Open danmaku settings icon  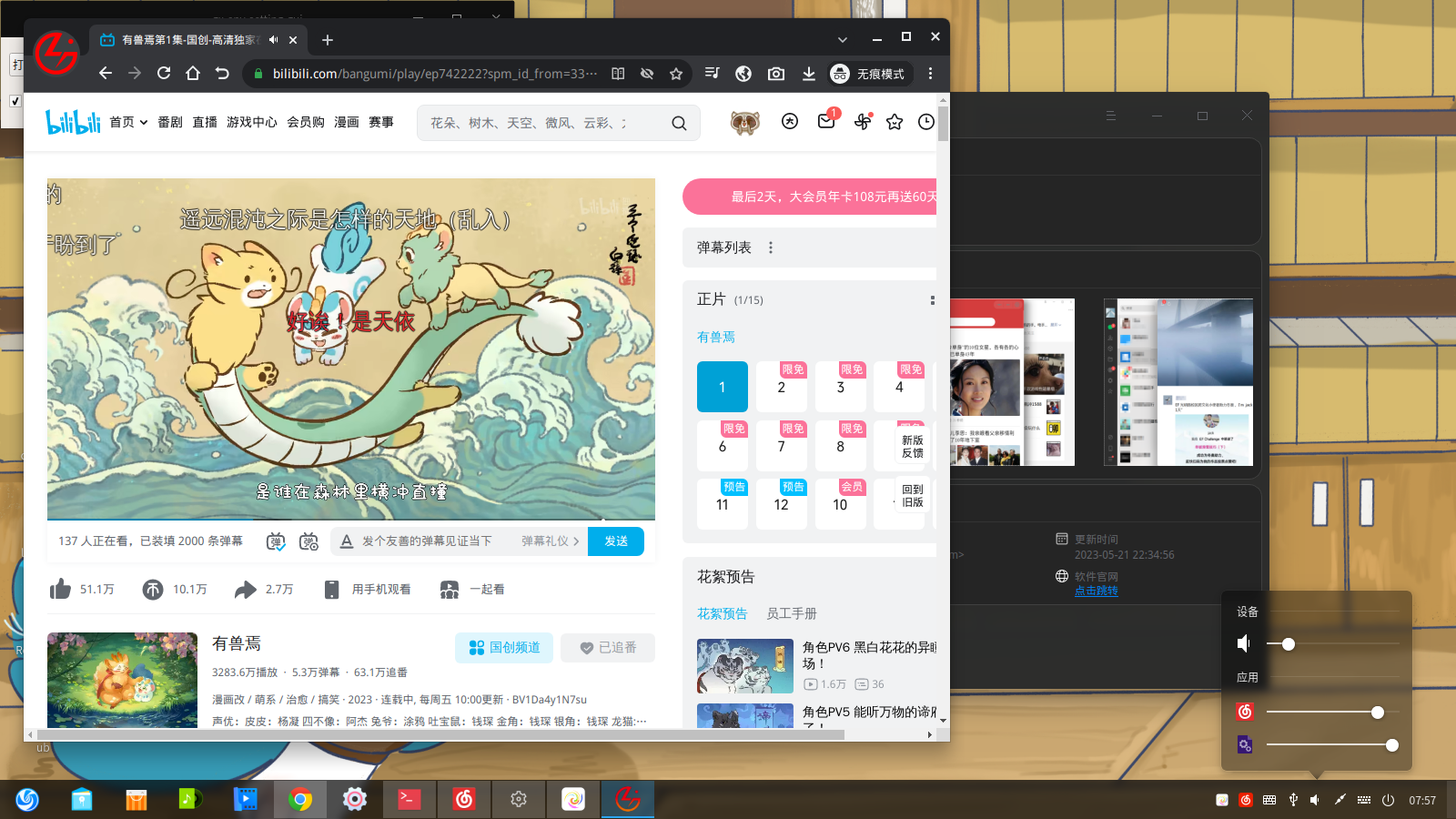click(308, 541)
